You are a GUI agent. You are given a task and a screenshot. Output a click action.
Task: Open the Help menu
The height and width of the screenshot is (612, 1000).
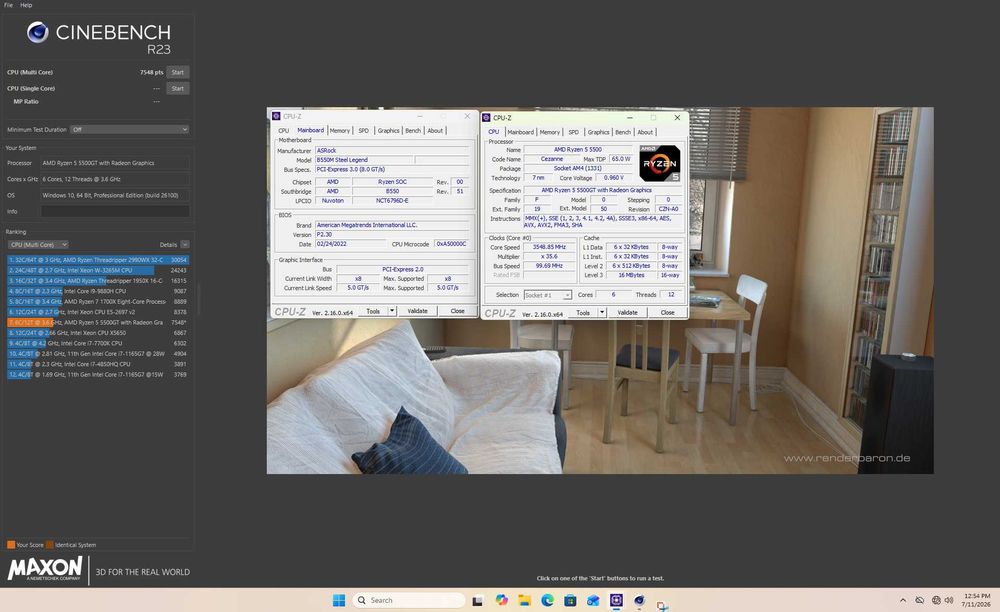click(x=26, y=5)
